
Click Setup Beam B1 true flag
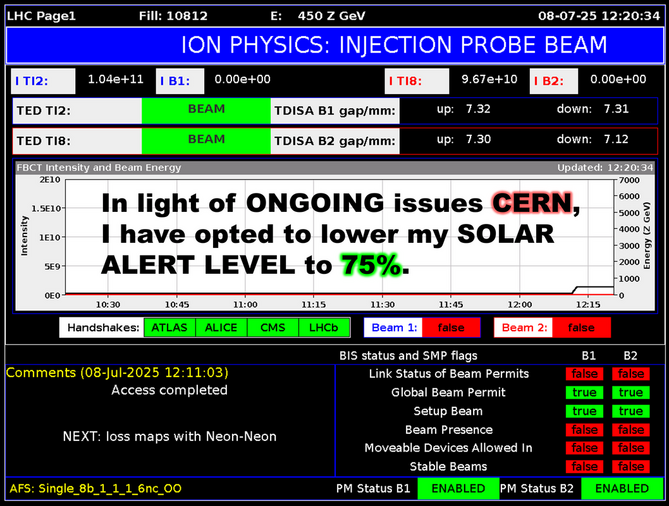point(585,411)
